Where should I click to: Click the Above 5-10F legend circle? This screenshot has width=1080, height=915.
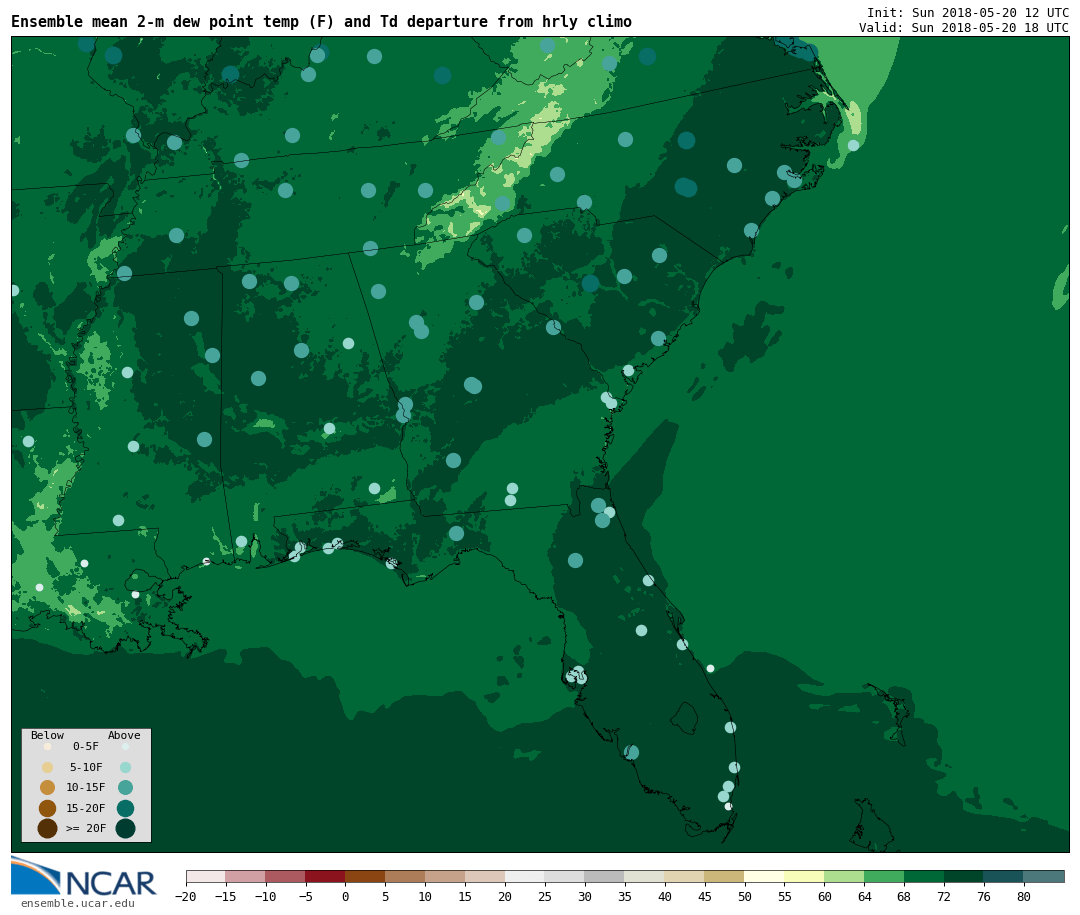[x=125, y=767]
